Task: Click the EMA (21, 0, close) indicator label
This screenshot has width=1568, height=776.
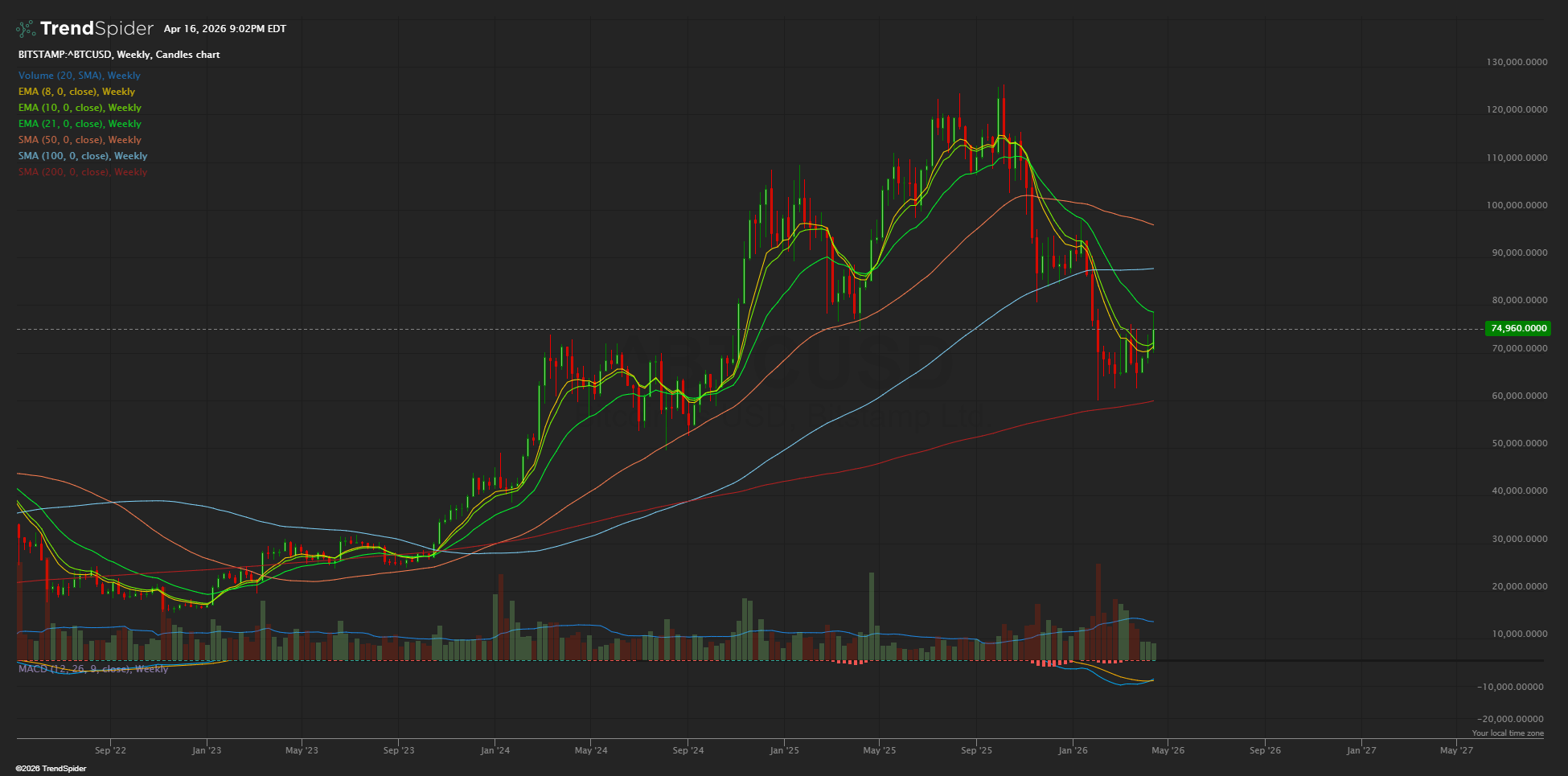Action: click(80, 124)
